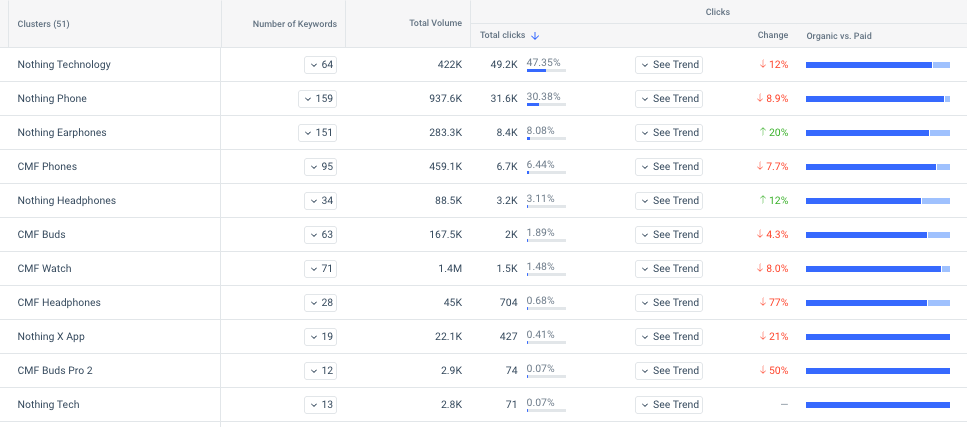Show See Trend for Nothing X App
967x427 pixels.
click(x=669, y=336)
